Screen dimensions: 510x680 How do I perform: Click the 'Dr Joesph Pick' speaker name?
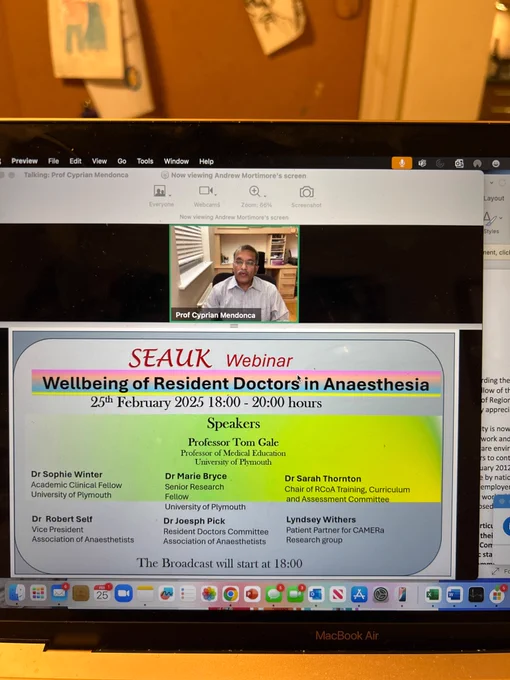pos(194,521)
